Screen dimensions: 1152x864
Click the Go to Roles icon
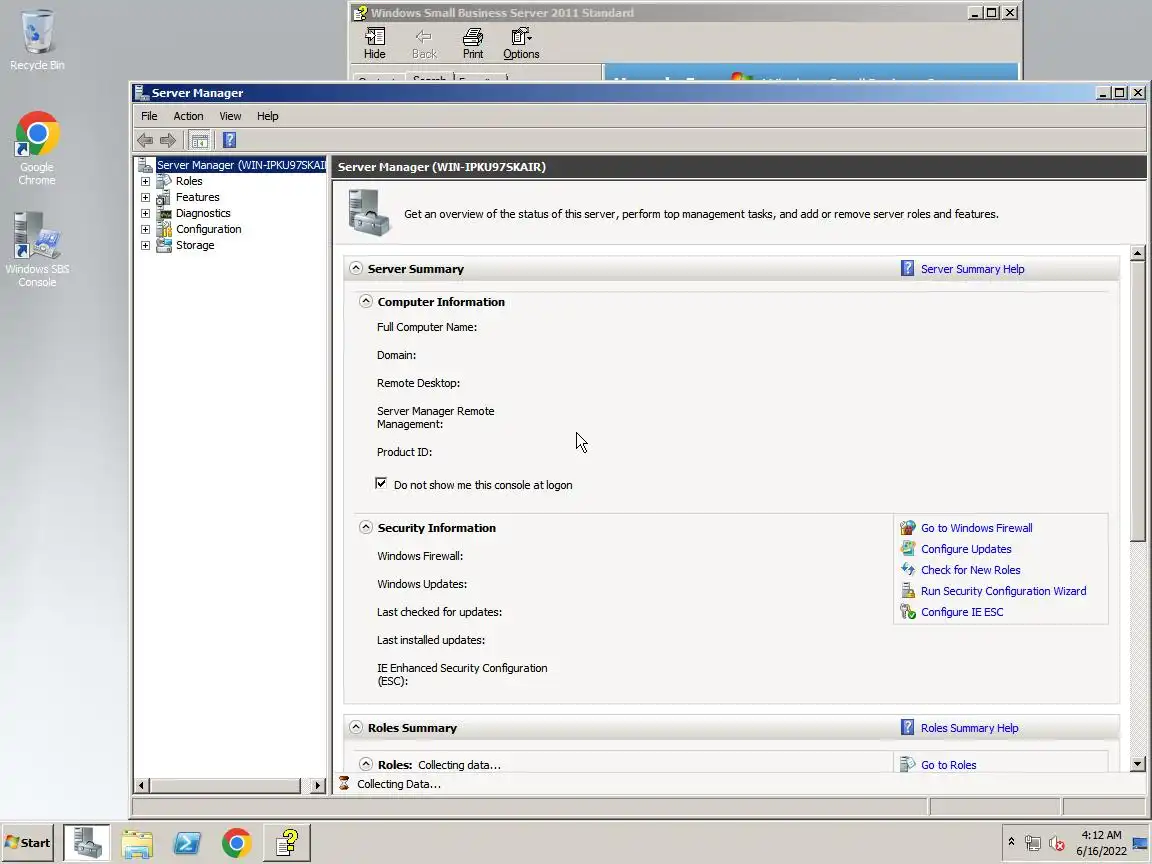908,764
